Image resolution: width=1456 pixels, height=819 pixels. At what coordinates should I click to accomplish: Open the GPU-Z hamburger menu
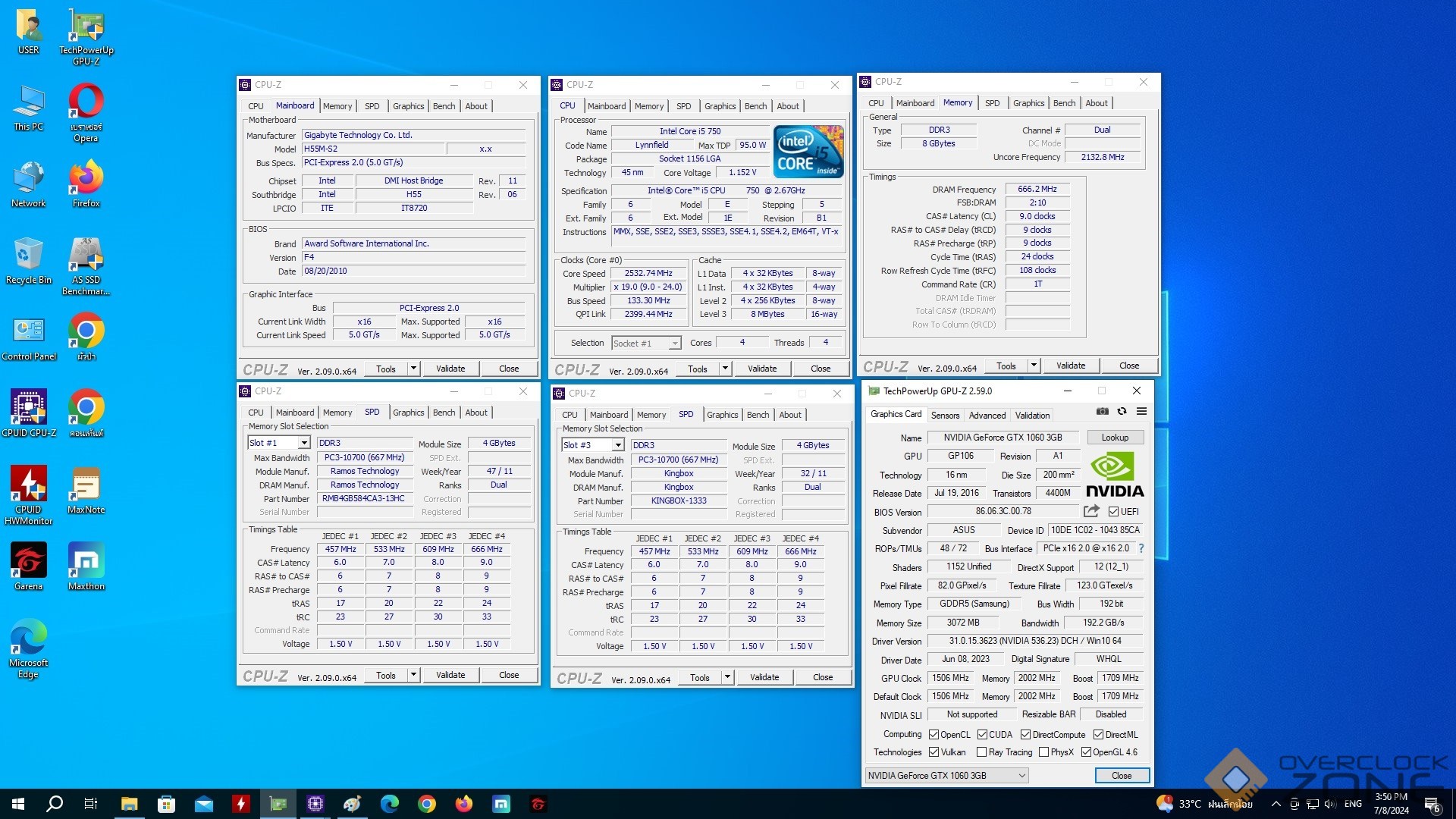point(1141,412)
